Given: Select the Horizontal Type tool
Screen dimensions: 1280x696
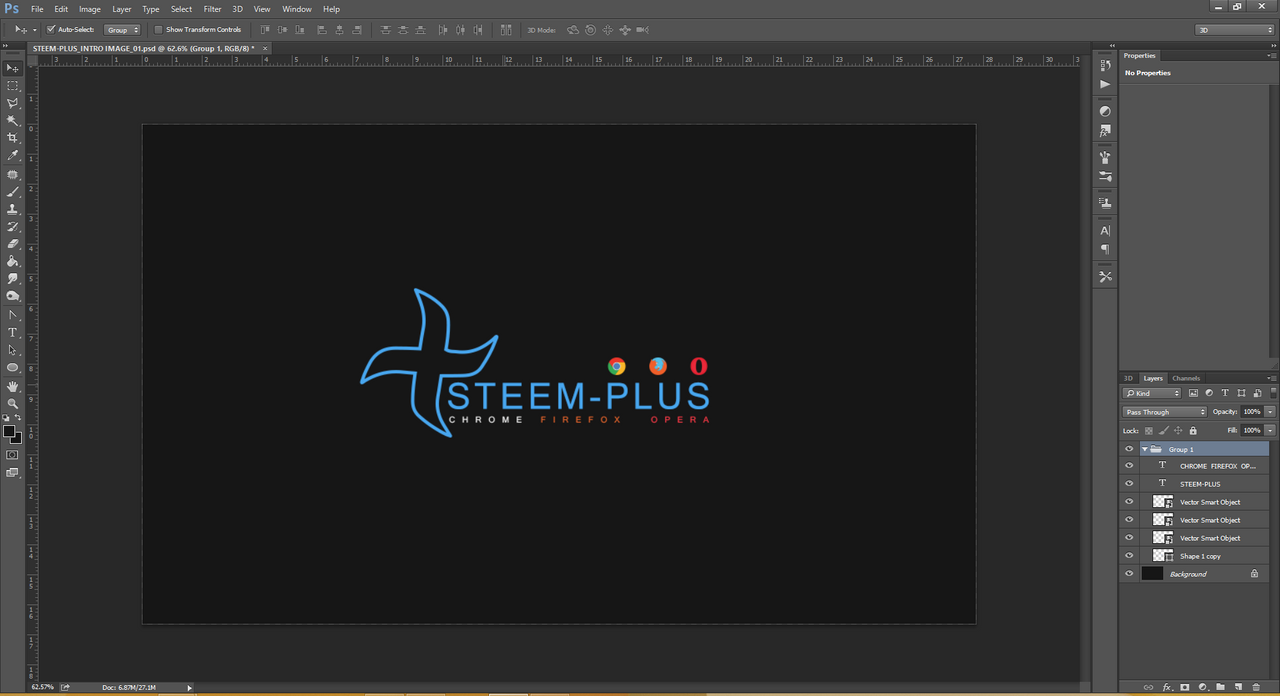Looking at the screenshot, I should [x=13, y=332].
